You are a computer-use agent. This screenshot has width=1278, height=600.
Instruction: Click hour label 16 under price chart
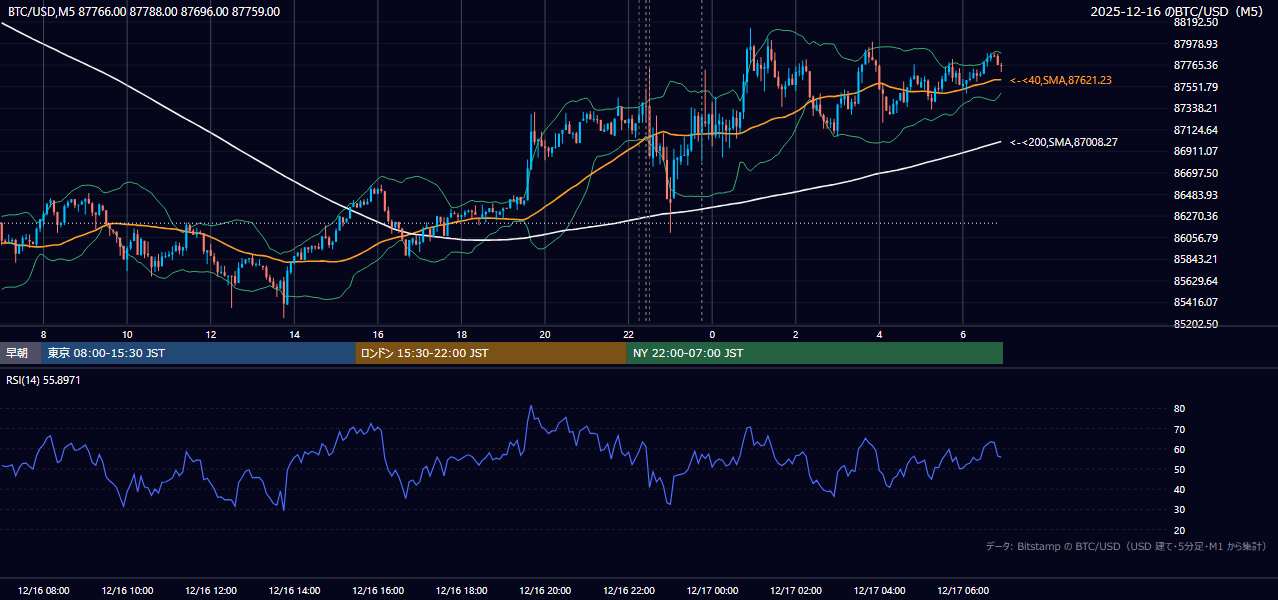click(378, 334)
